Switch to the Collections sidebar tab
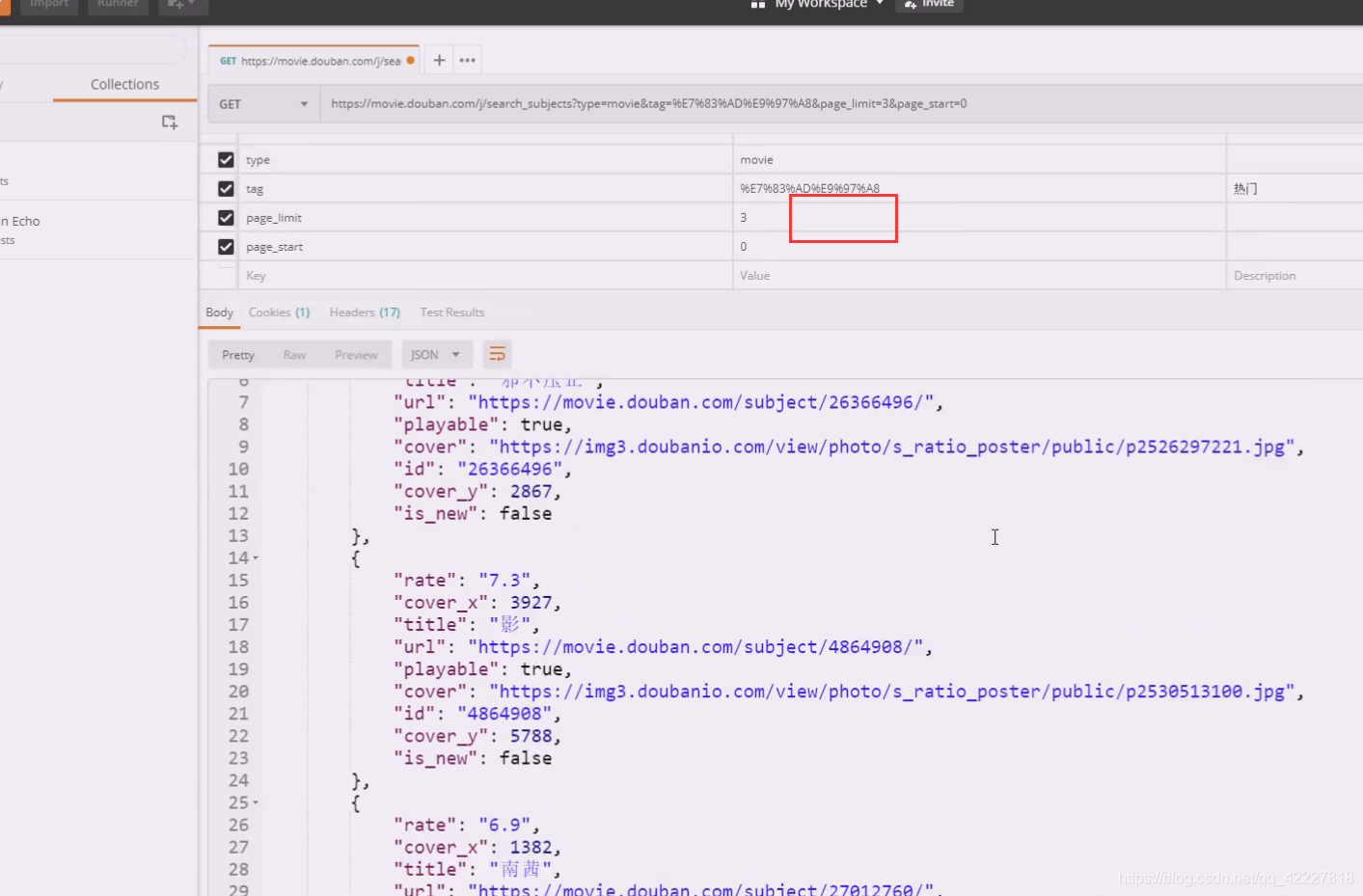 (x=124, y=85)
